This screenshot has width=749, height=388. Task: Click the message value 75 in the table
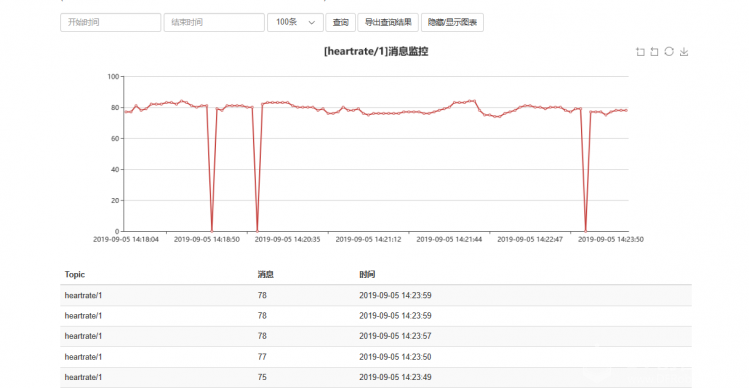pyautogui.click(x=262, y=377)
